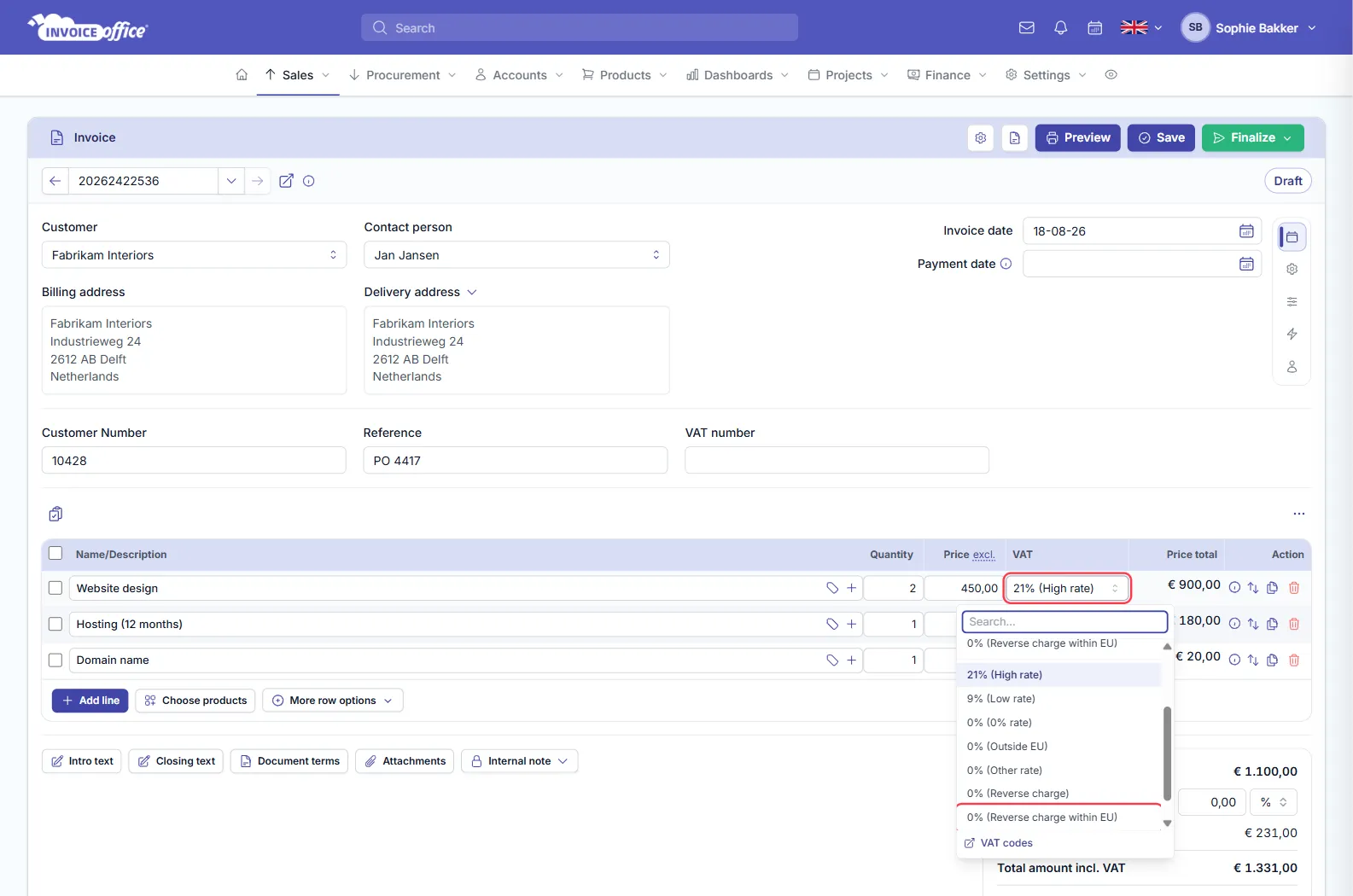The image size is (1353, 896).
Task: Show info for Hosting line total
Action: pyautogui.click(x=1234, y=624)
